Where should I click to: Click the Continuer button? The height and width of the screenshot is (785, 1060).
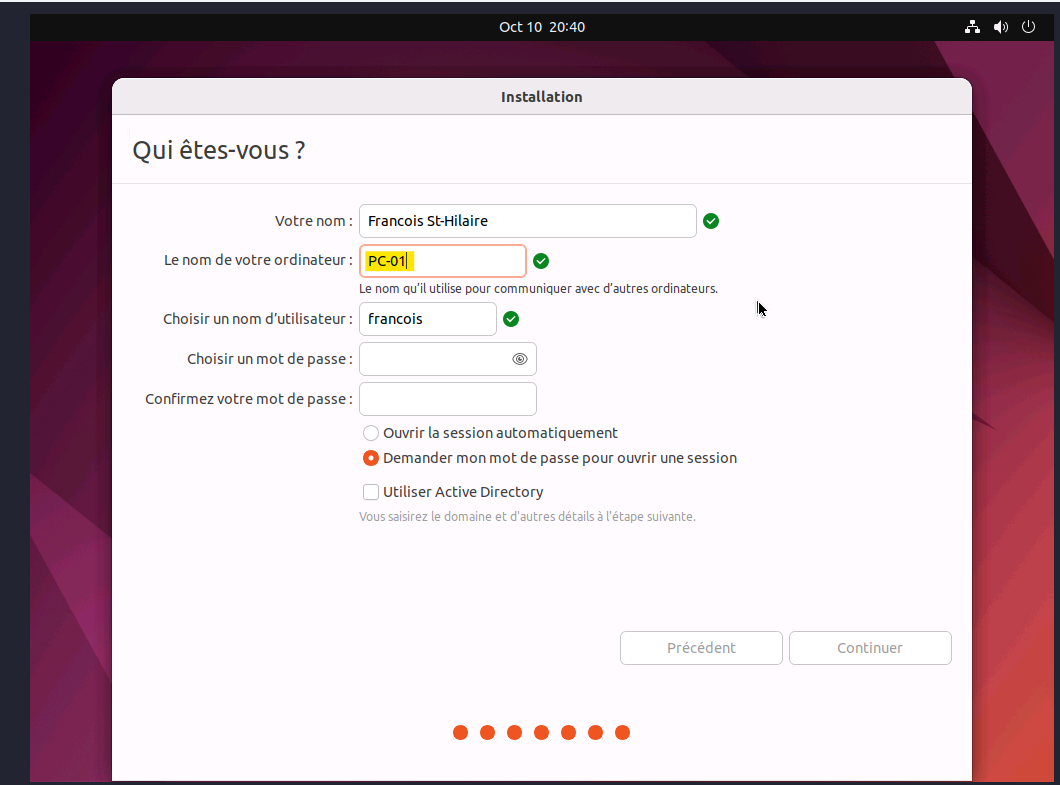(870, 648)
